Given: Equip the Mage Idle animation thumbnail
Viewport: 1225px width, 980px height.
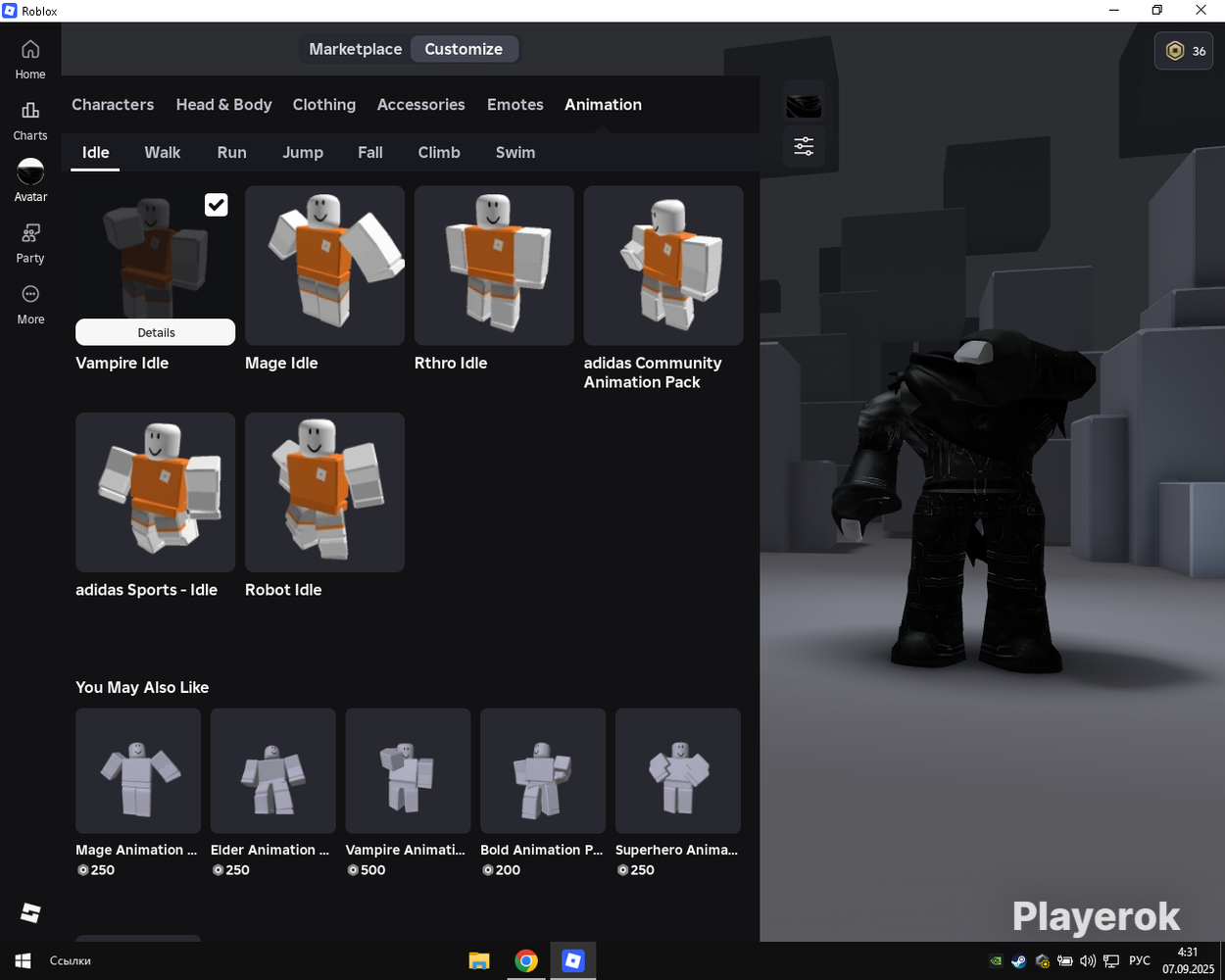Looking at the screenshot, I should coord(324,266).
